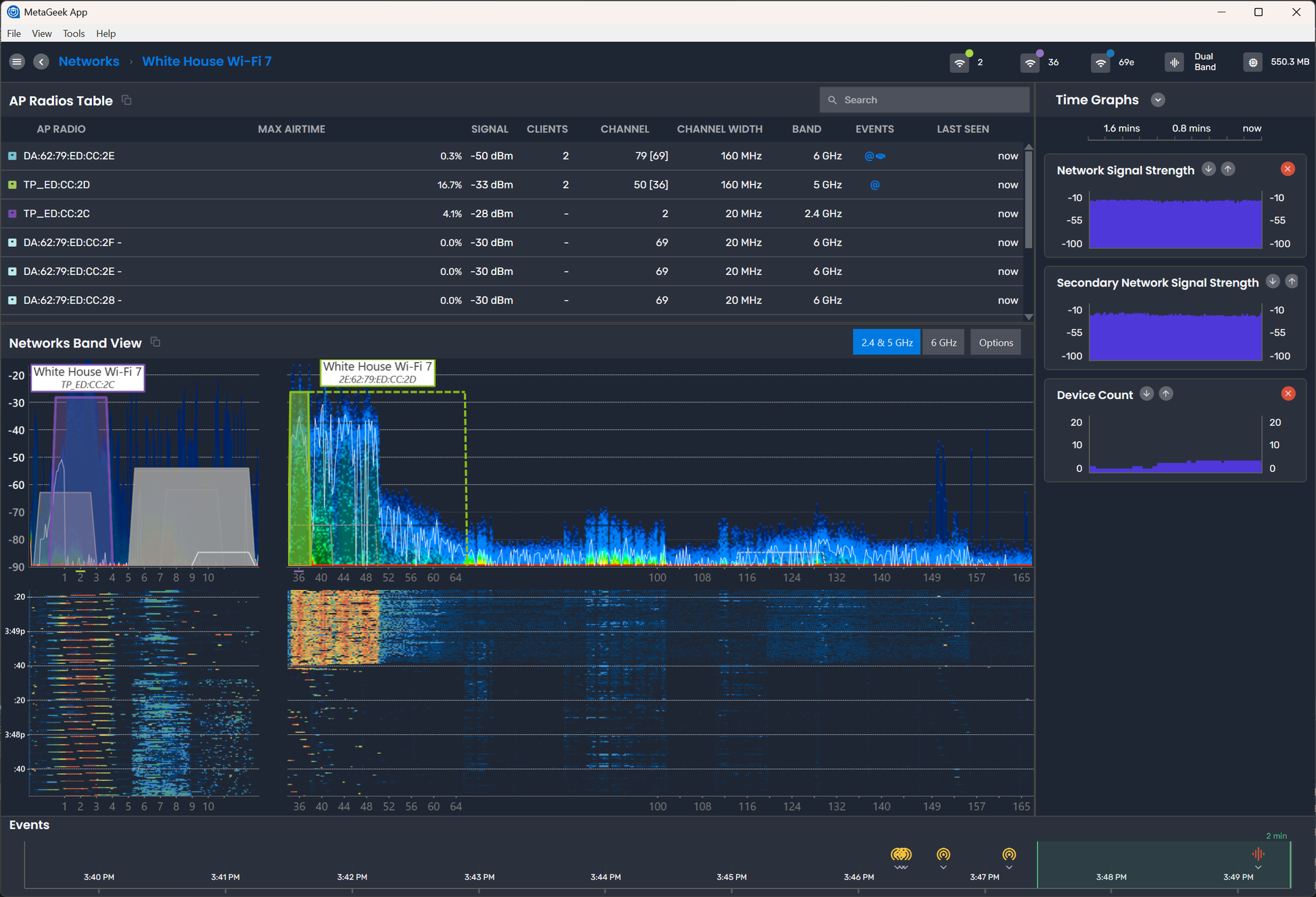Move Device Count graph up
1316x897 pixels.
point(1166,394)
